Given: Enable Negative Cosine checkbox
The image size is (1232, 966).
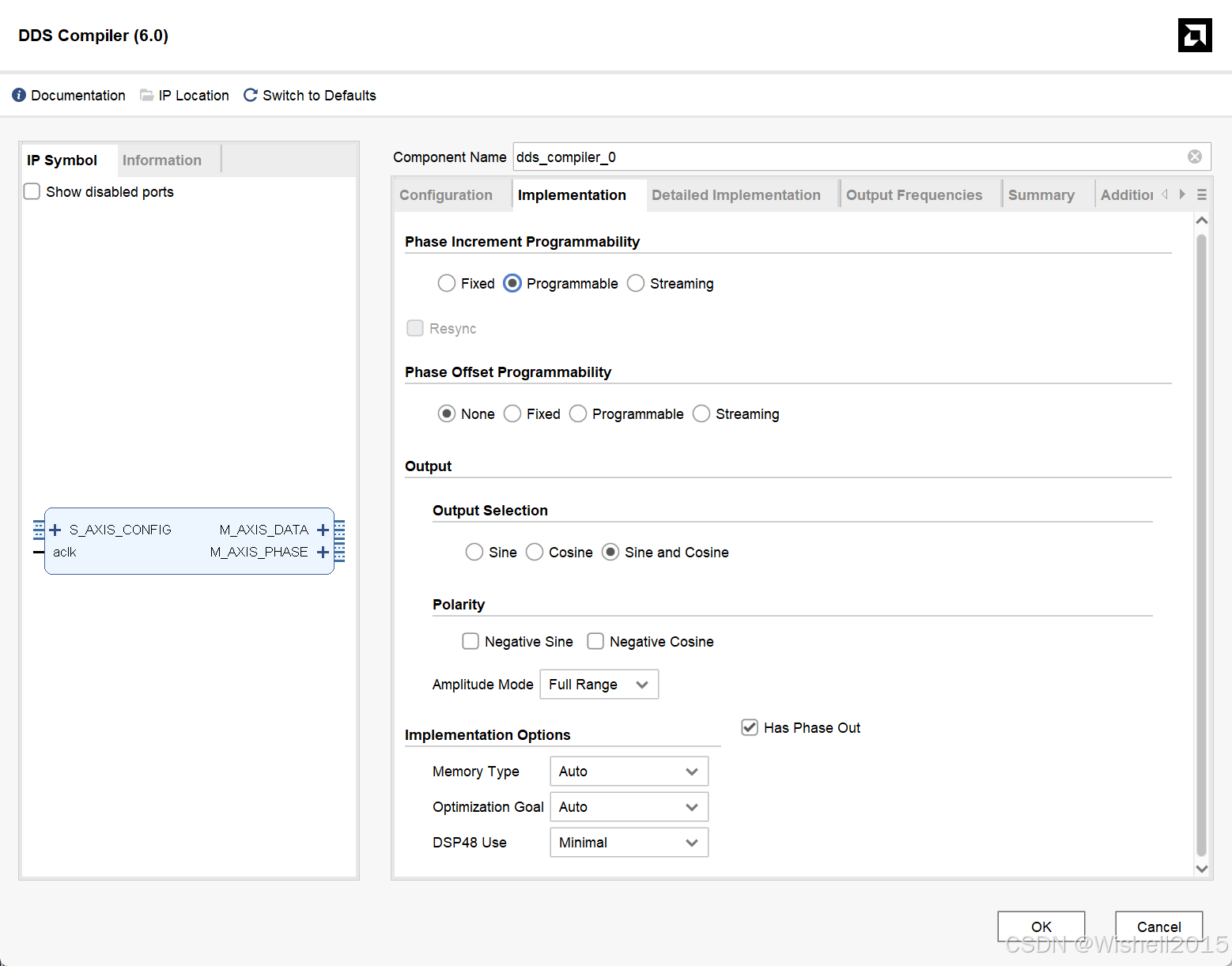Looking at the screenshot, I should [x=595, y=641].
